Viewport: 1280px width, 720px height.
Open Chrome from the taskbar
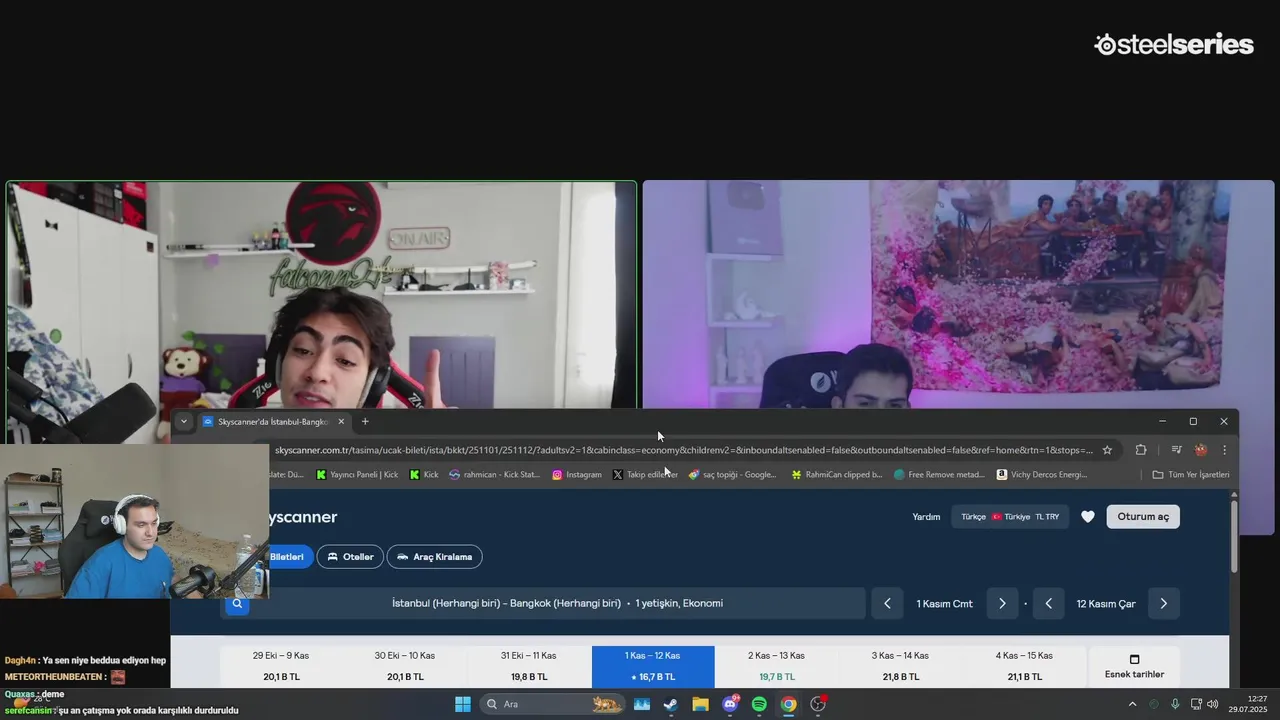[x=789, y=704]
